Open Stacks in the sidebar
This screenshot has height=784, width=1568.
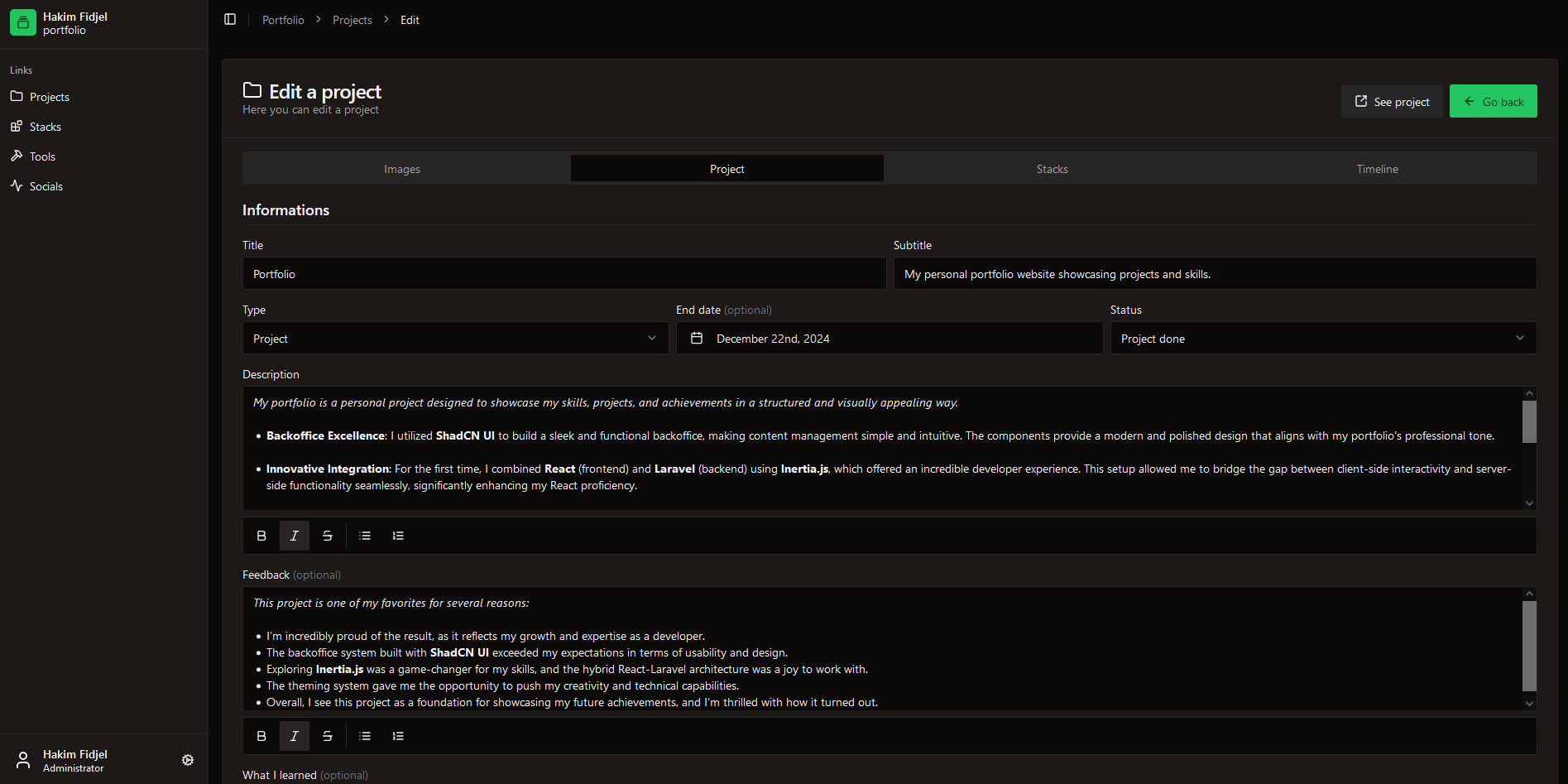point(46,127)
